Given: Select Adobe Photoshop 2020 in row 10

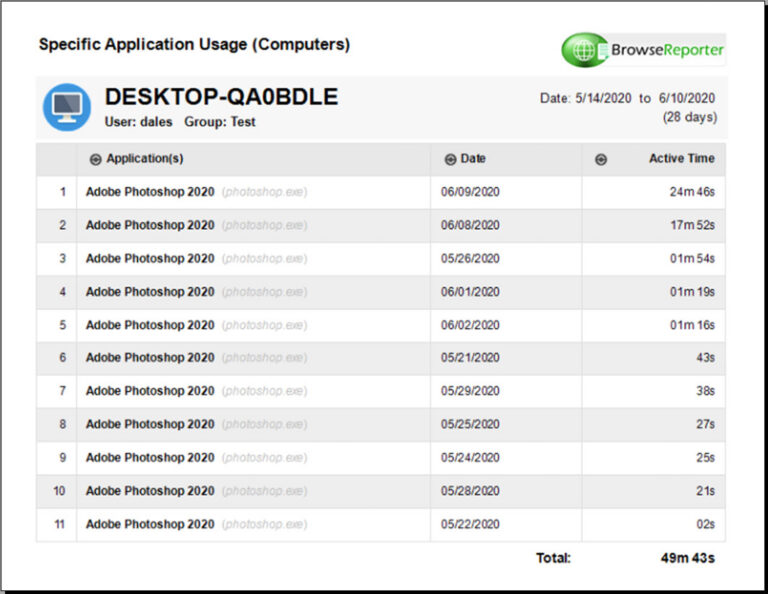Looking at the screenshot, I should click(x=150, y=491).
